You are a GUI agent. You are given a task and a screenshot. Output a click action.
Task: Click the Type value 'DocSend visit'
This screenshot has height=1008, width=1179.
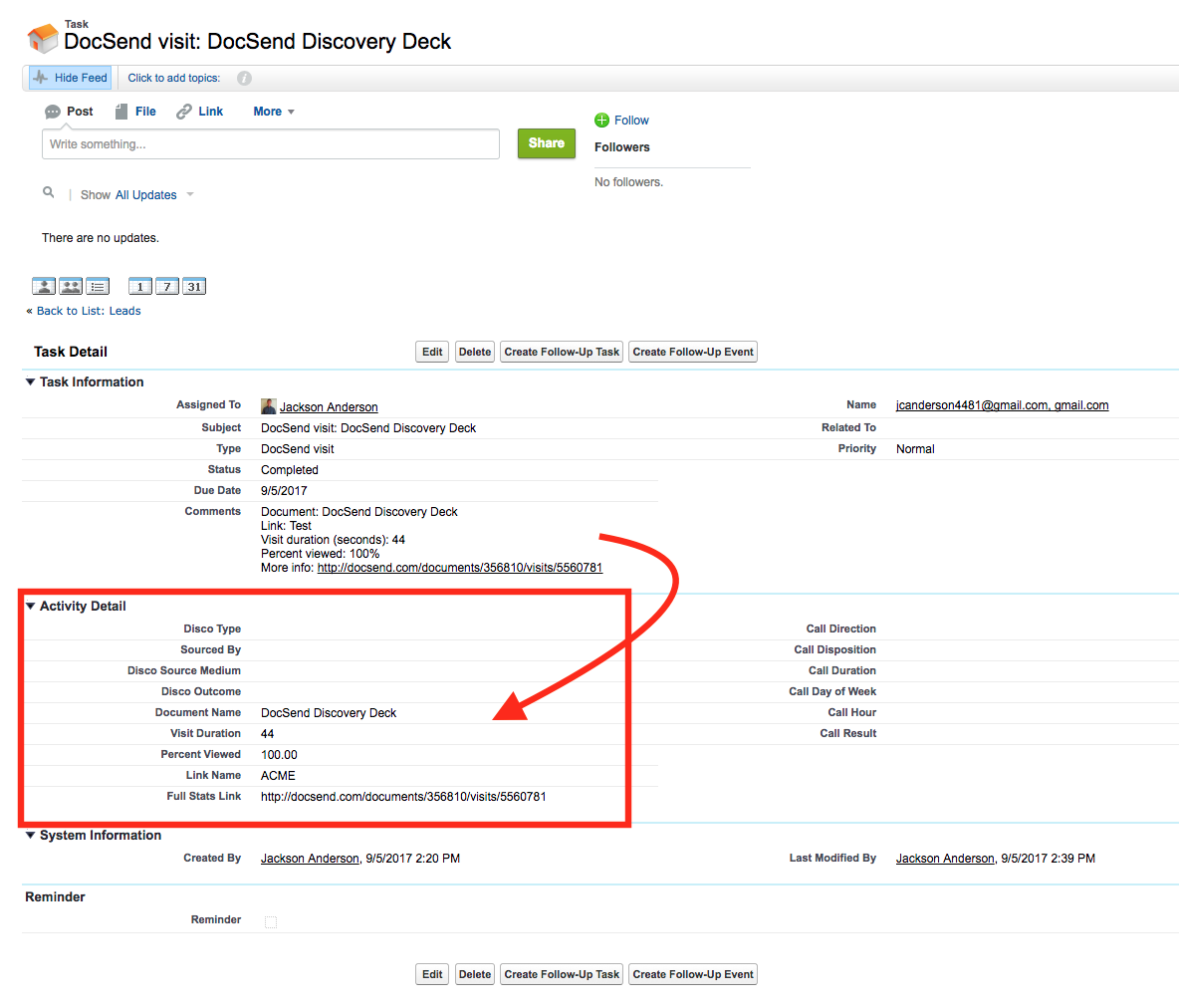[x=297, y=449]
